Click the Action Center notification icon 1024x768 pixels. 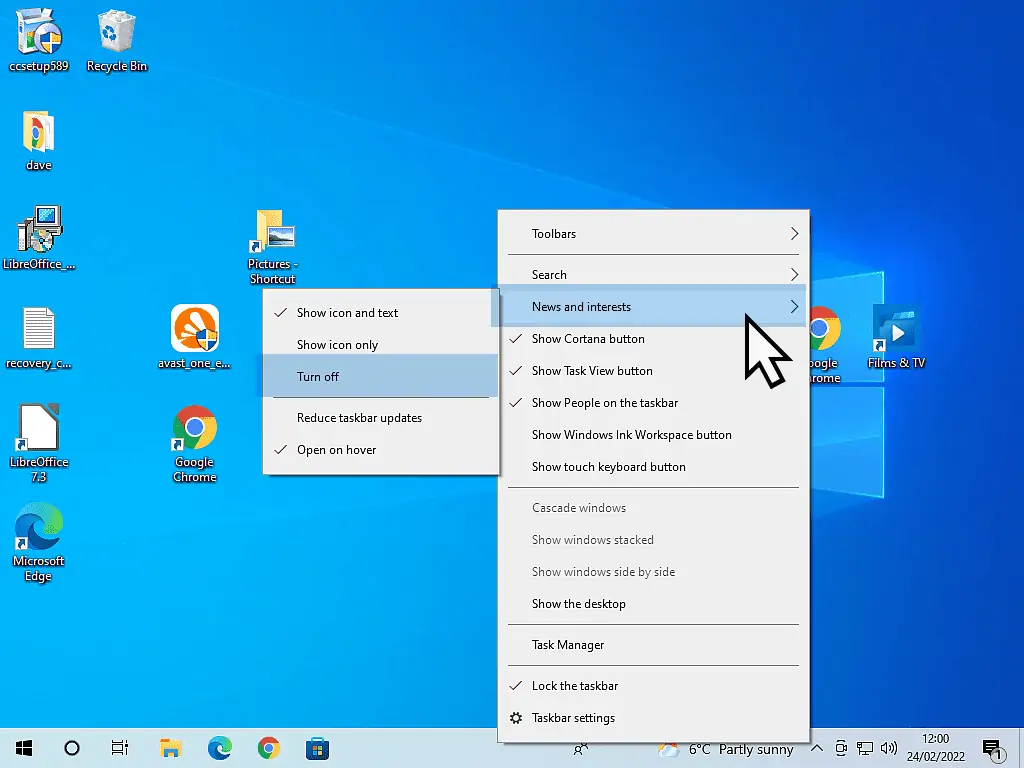click(x=992, y=747)
